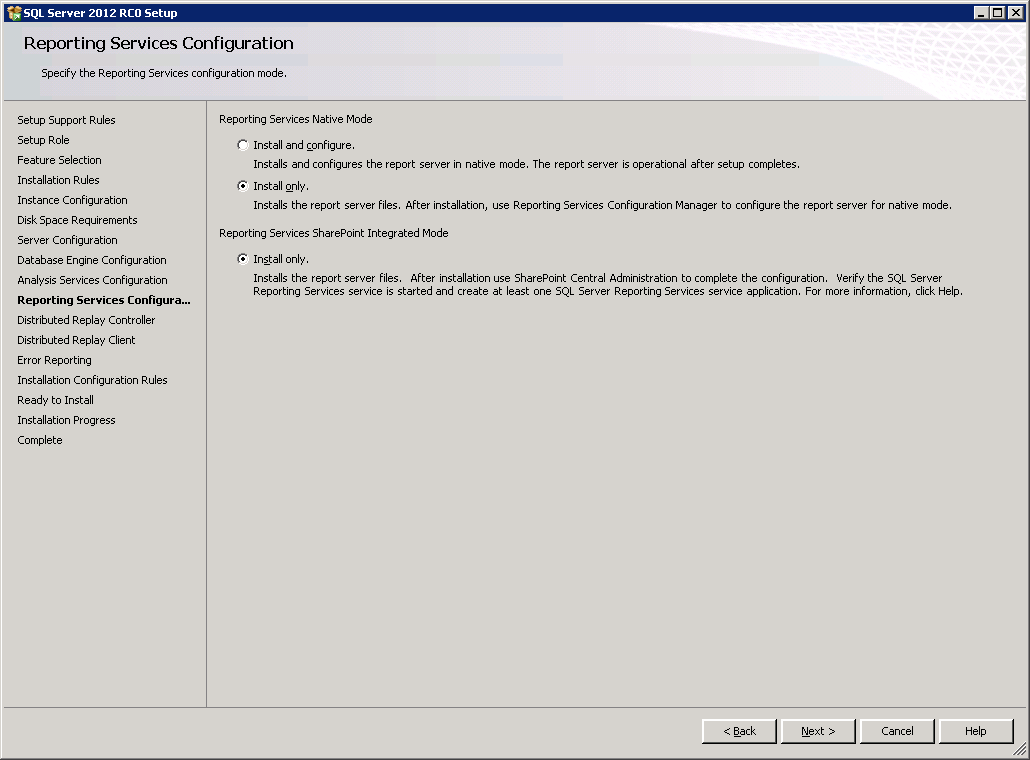The image size is (1030, 760).
Task: Go to previous page with Back button
Action: [x=739, y=731]
